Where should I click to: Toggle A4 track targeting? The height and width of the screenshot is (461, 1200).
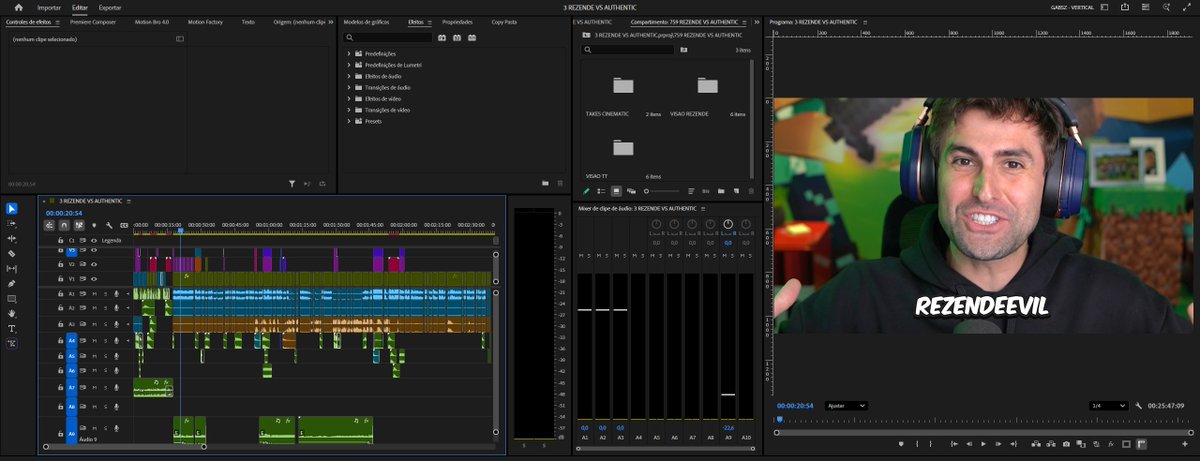click(72, 341)
